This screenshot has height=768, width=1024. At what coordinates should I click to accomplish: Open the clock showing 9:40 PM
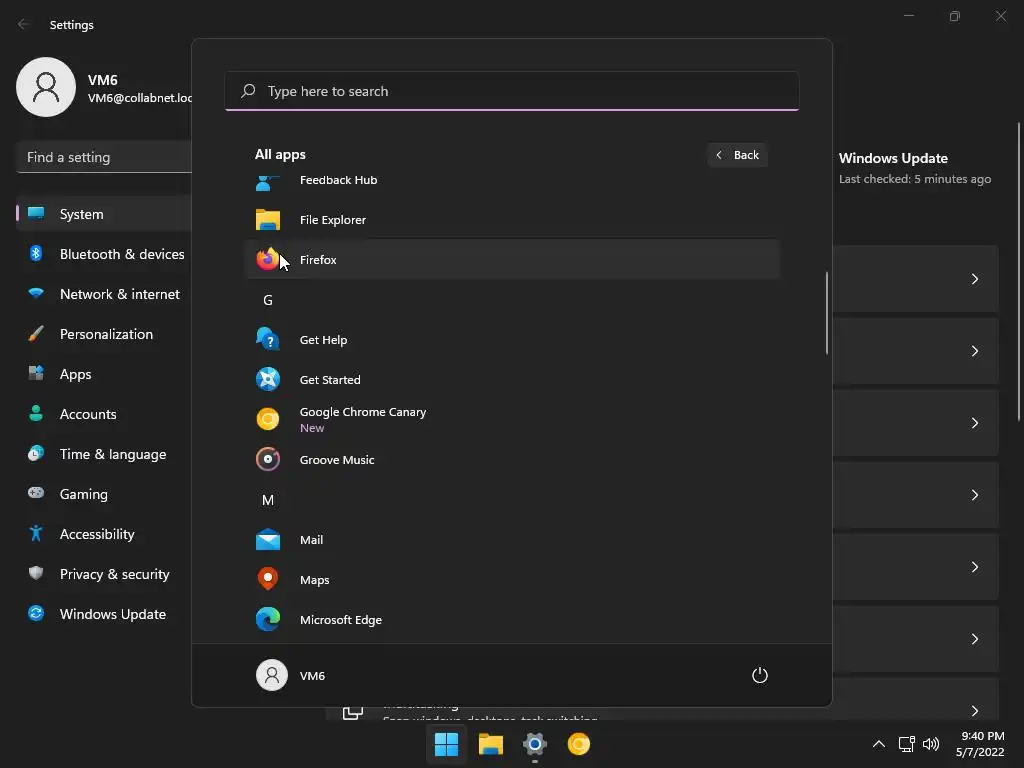[x=983, y=736]
